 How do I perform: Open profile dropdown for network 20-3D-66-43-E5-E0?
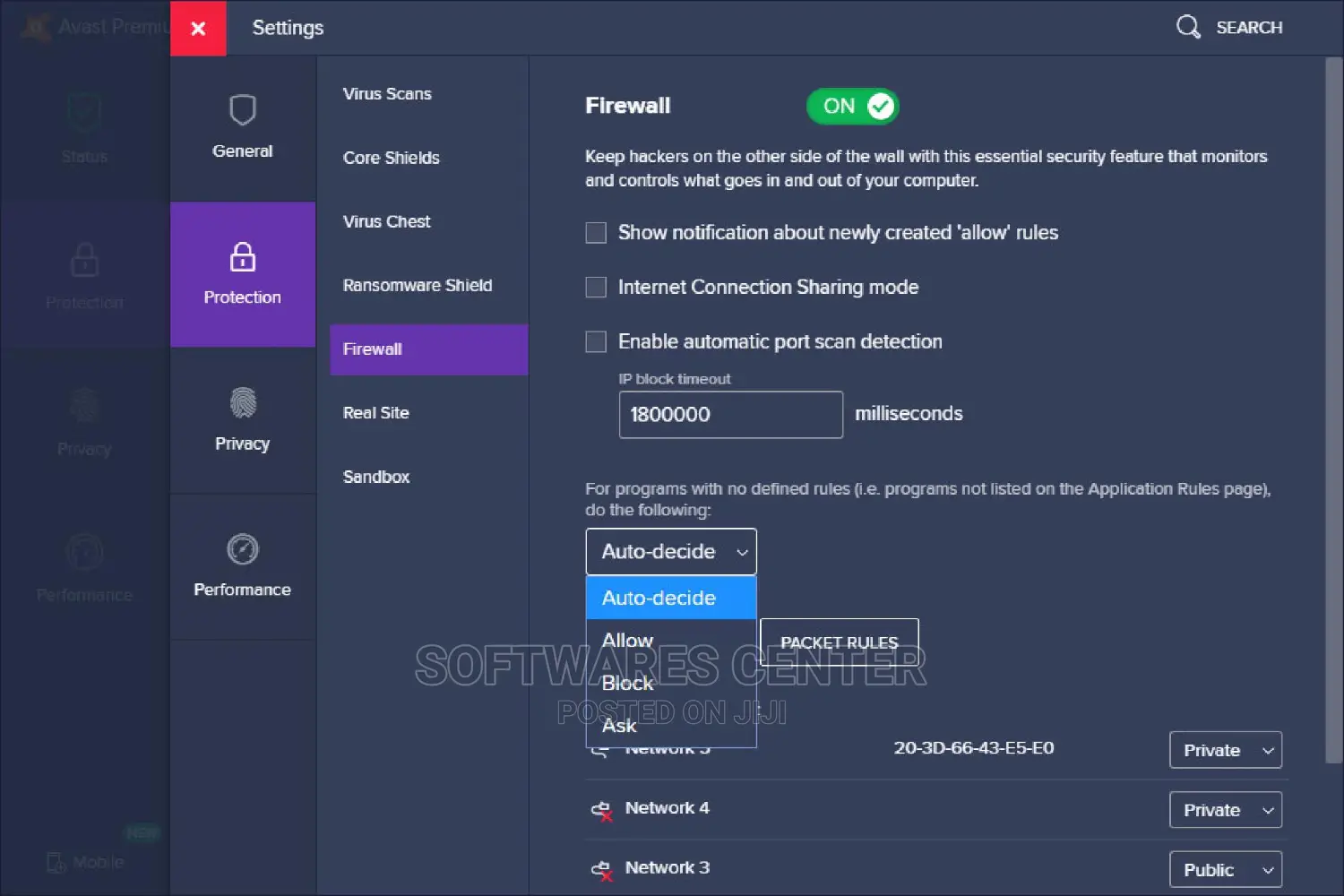click(1226, 750)
